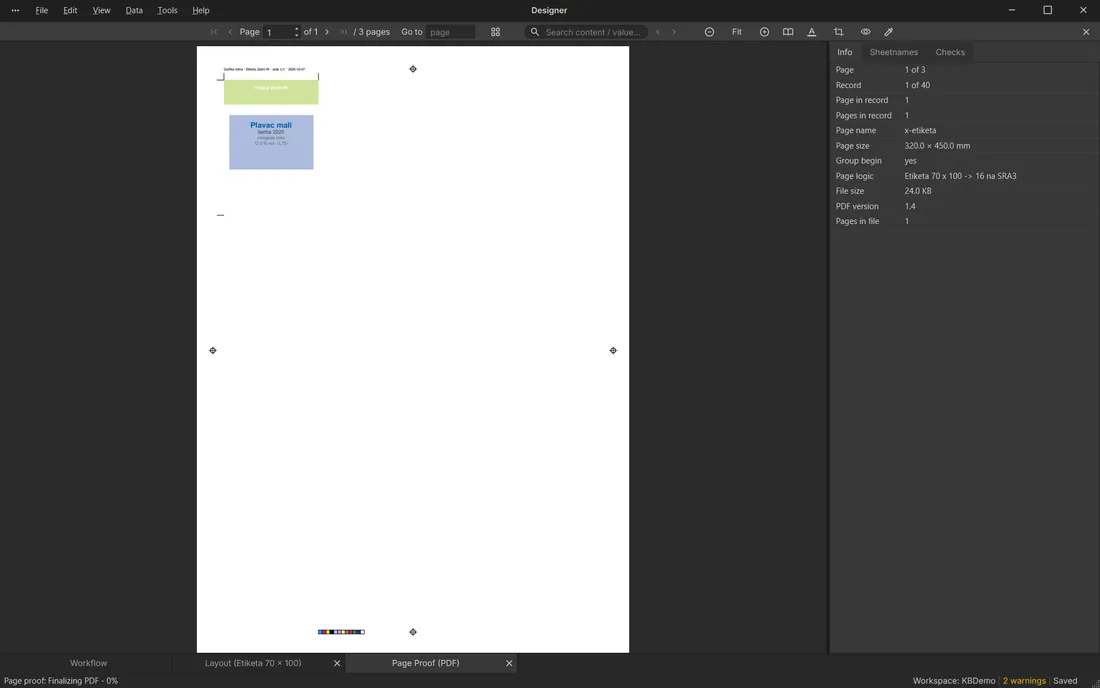Viewport: 1100px width, 688px height.
Task: Switch to the Workflow tab
Action: pyautogui.click(x=88, y=663)
